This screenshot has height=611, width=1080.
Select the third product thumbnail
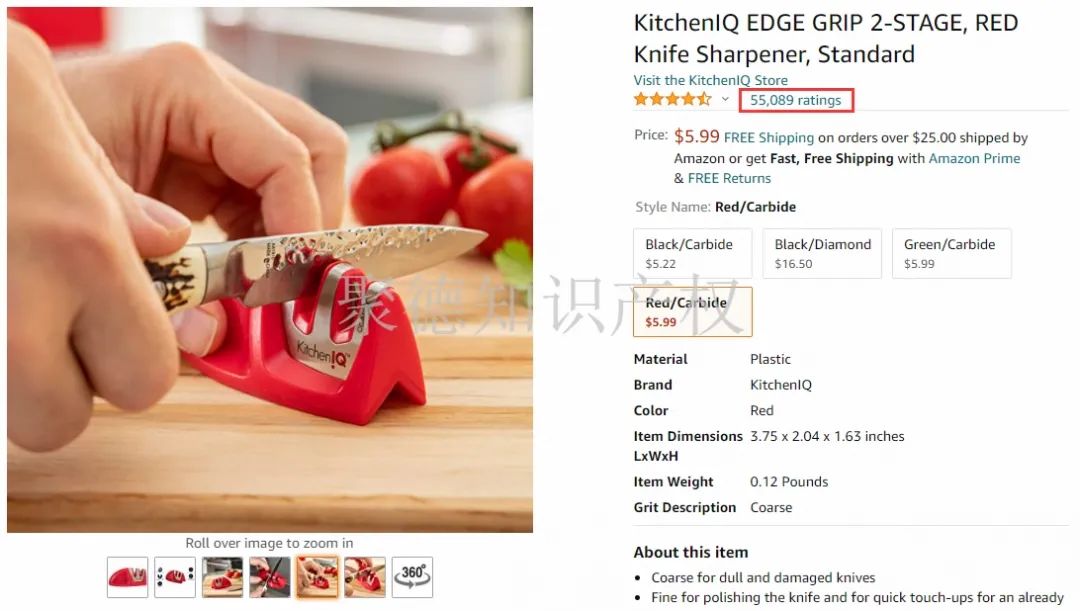[222, 577]
